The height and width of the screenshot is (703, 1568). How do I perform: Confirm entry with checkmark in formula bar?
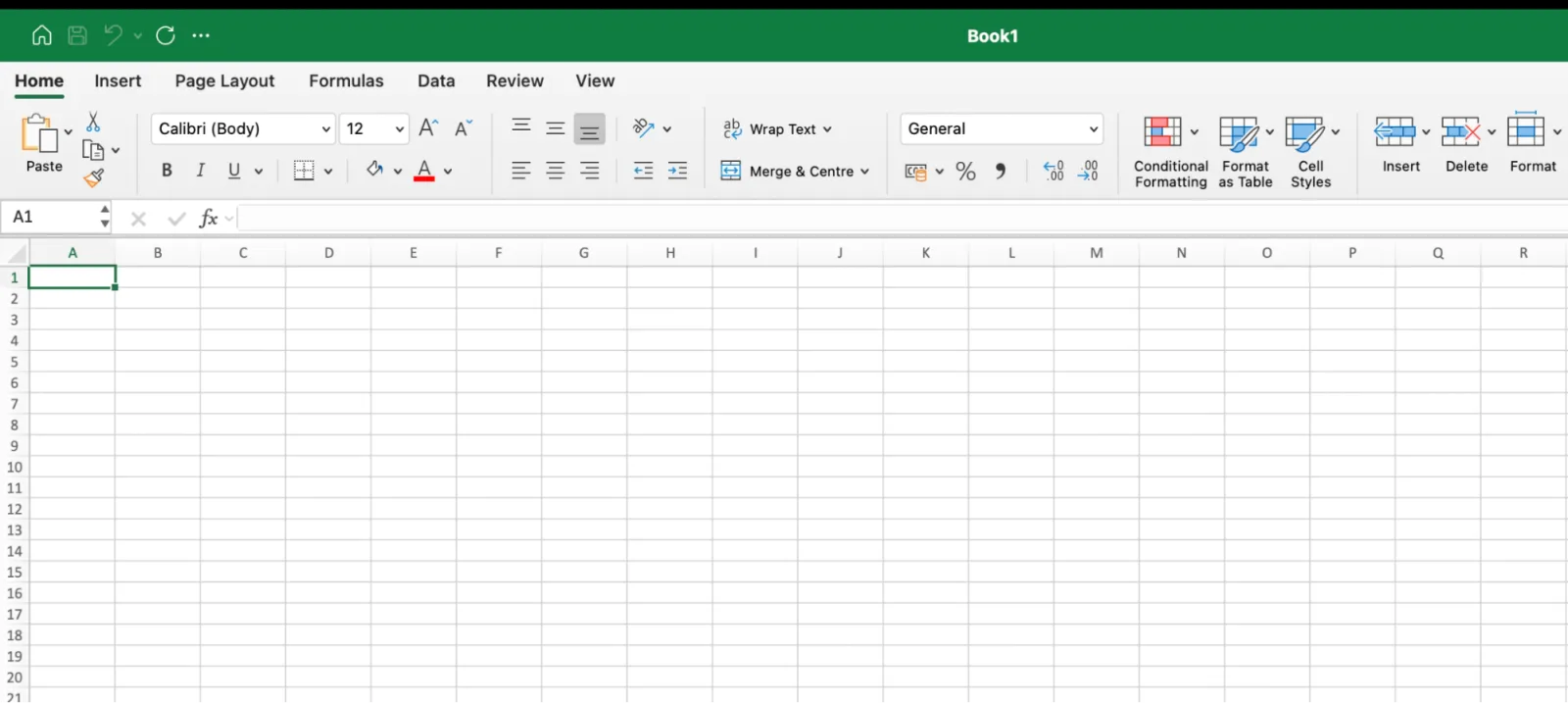point(176,219)
